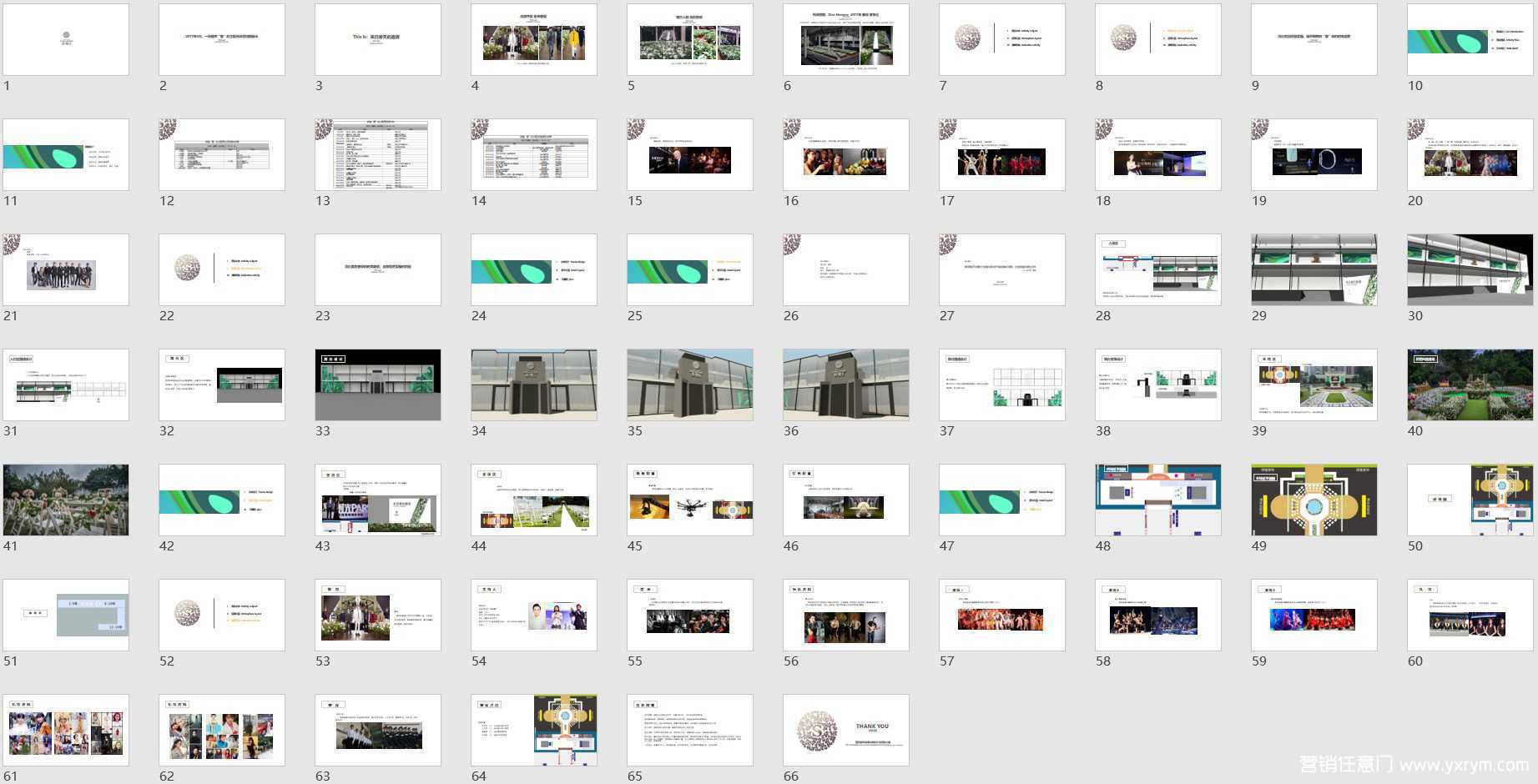Open slide 4 with four photos
Viewport: 1538px width, 784px height.
pyautogui.click(x=534, y=39)
